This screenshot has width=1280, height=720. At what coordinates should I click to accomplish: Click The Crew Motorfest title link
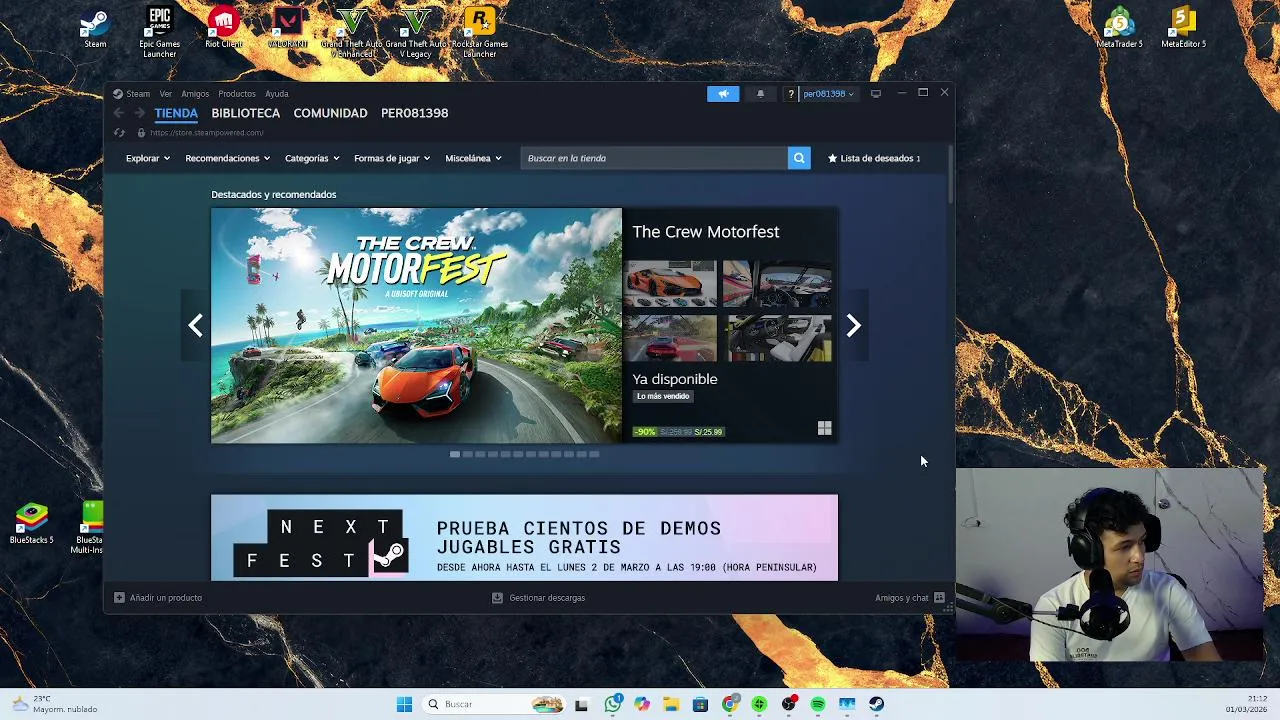[x=706, y=232]
